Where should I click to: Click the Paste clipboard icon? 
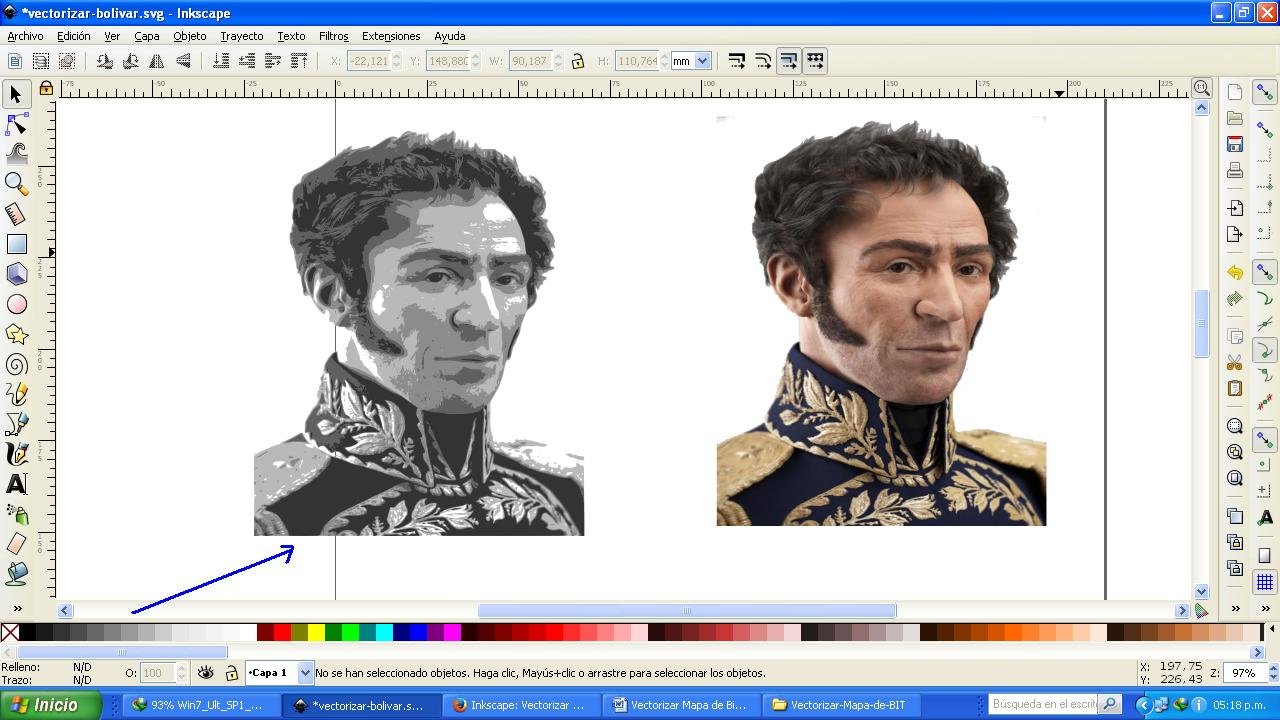tap(1235, 388)
